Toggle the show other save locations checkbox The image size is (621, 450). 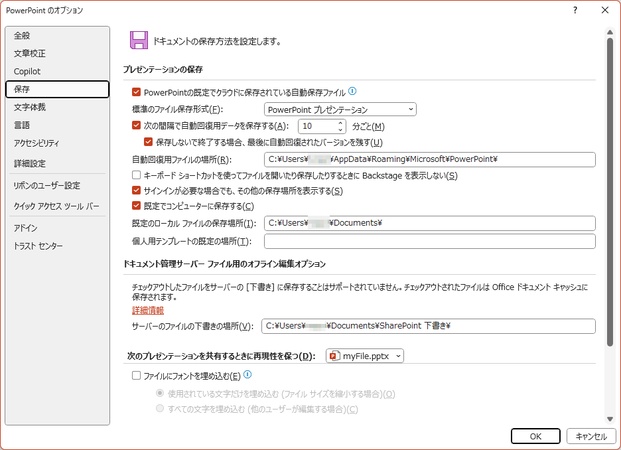136,190
